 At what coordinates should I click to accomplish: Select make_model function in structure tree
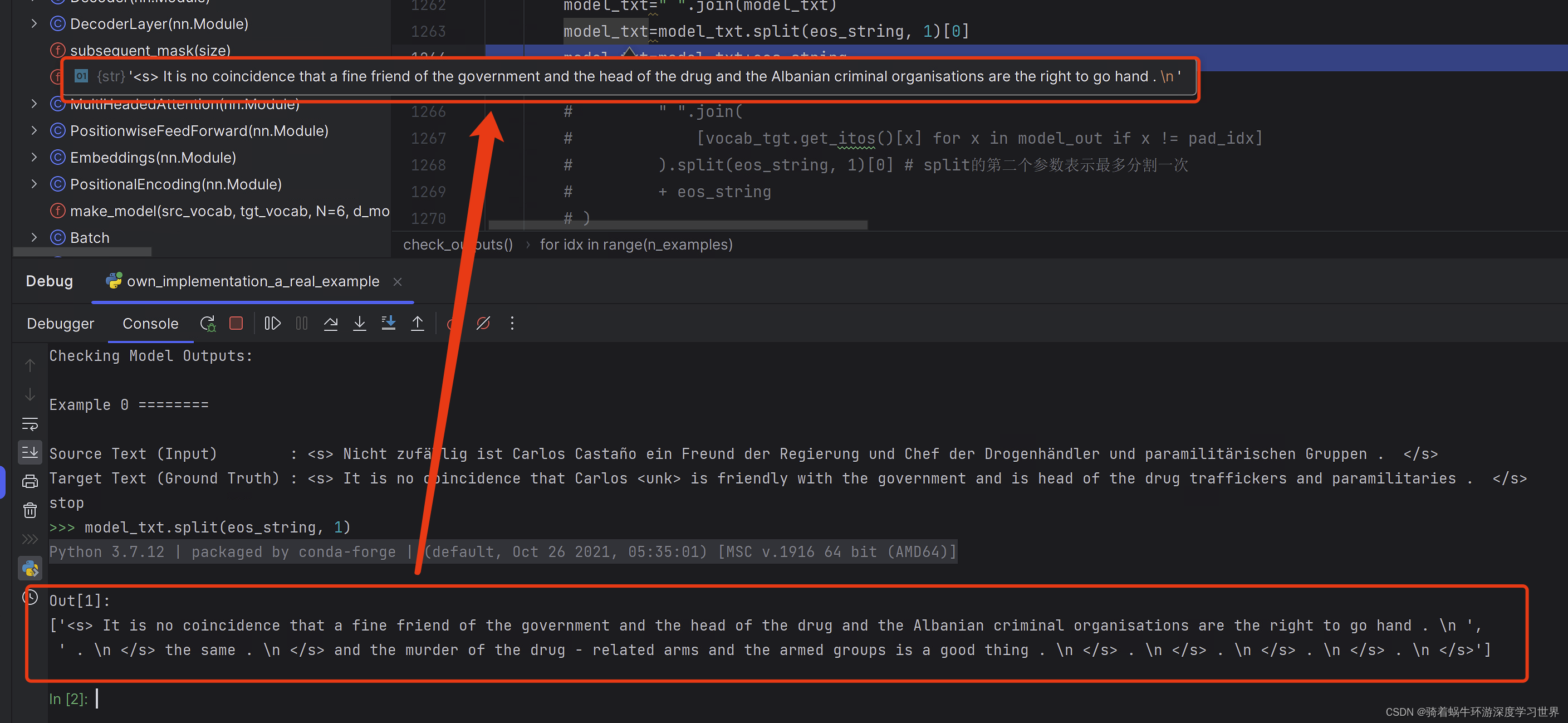(229, 211)
